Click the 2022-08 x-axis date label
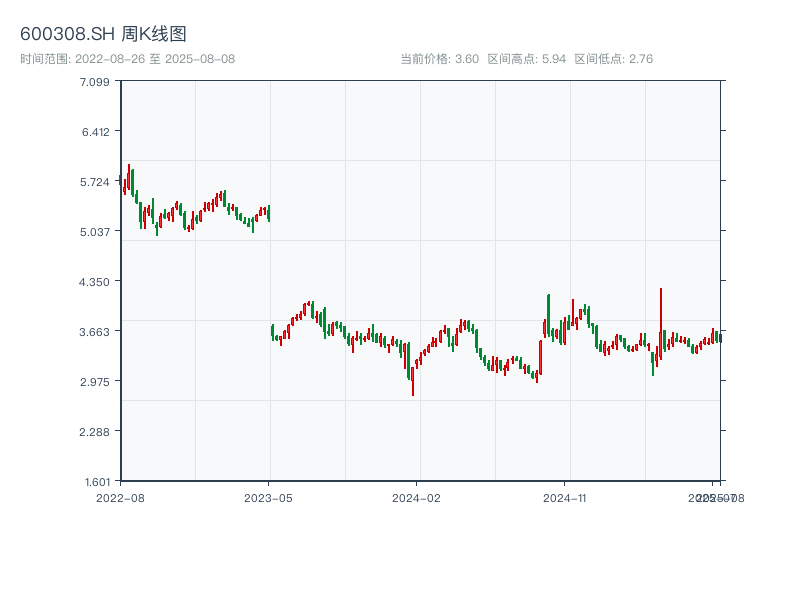The height and width of the screenshot is (600, 800). coord(120,497)
